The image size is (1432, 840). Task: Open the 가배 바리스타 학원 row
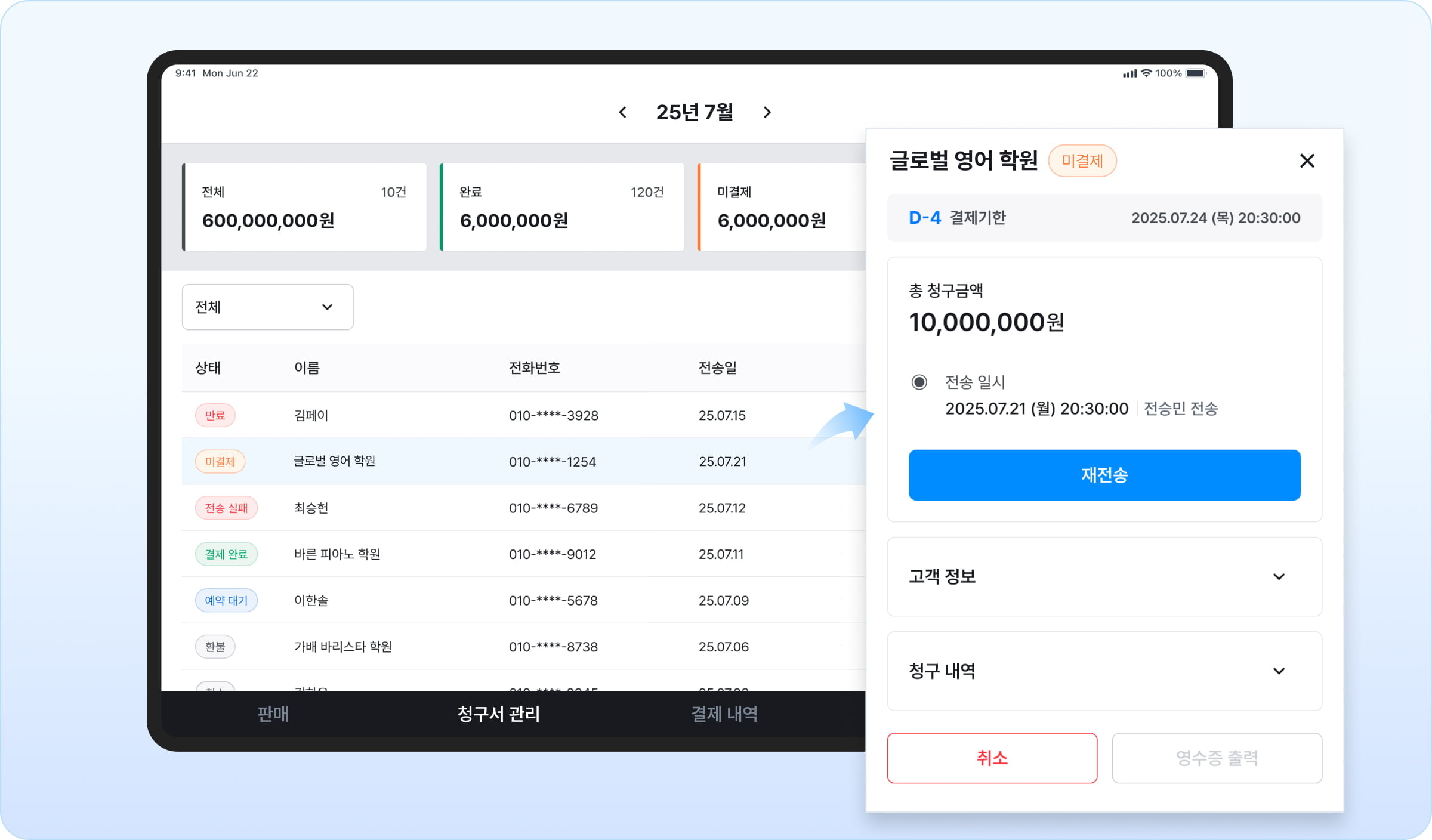(524, 646)
